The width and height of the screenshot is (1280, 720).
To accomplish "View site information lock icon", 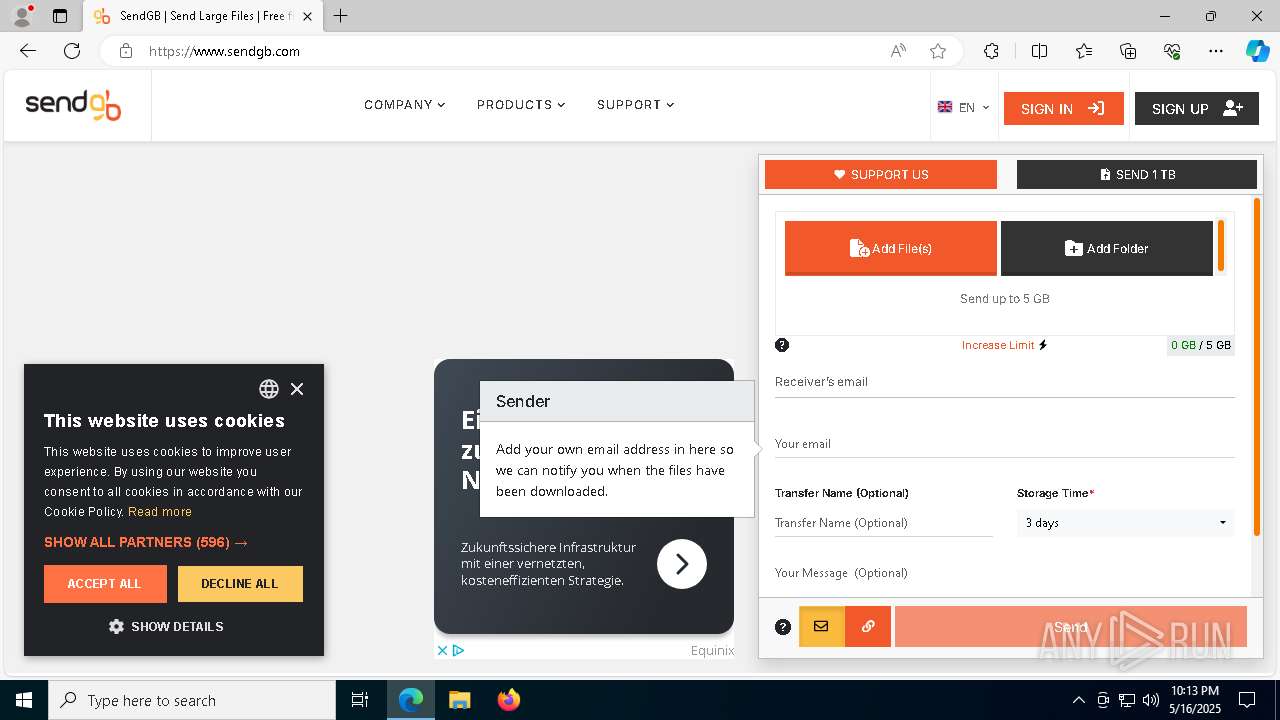I will tap(125, 51).
